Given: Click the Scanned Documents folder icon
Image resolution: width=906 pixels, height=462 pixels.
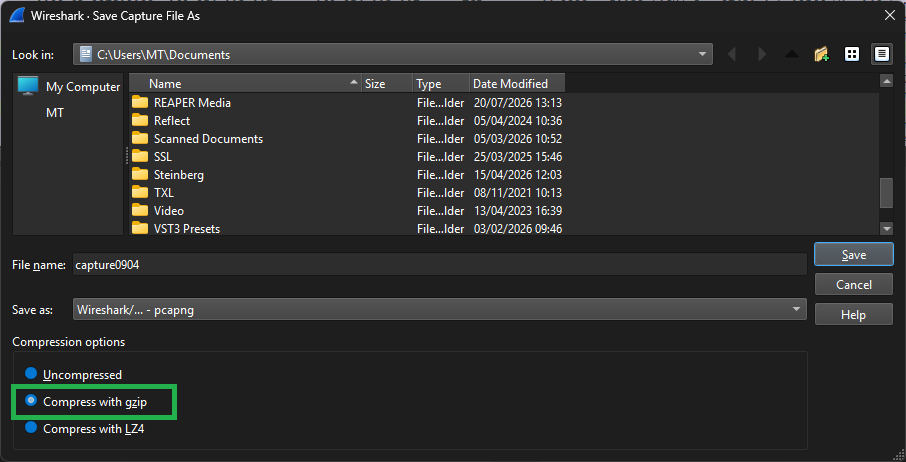Looking at the screenshot, I should (140, 139).
